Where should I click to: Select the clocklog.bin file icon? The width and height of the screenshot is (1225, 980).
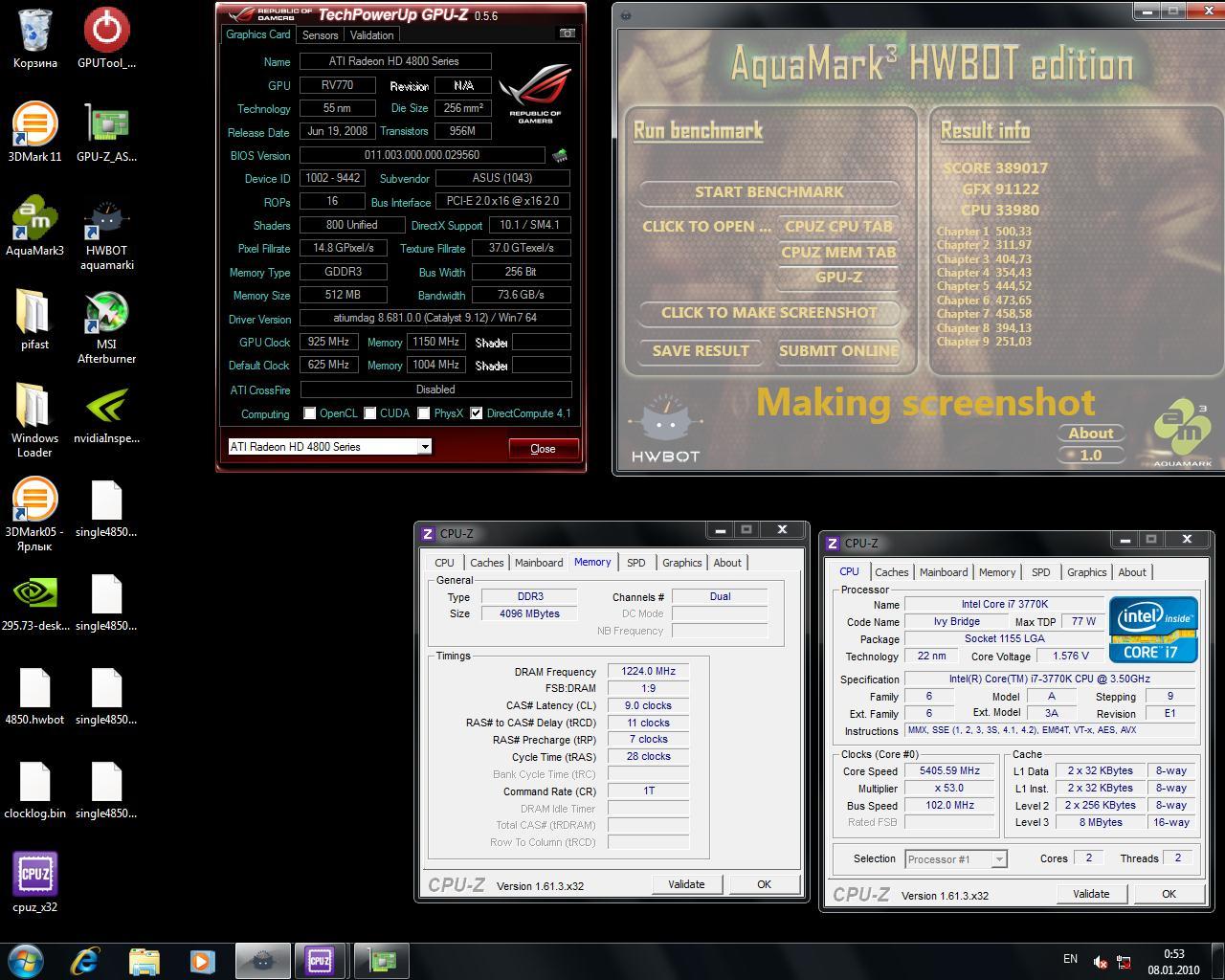(34, 790)
